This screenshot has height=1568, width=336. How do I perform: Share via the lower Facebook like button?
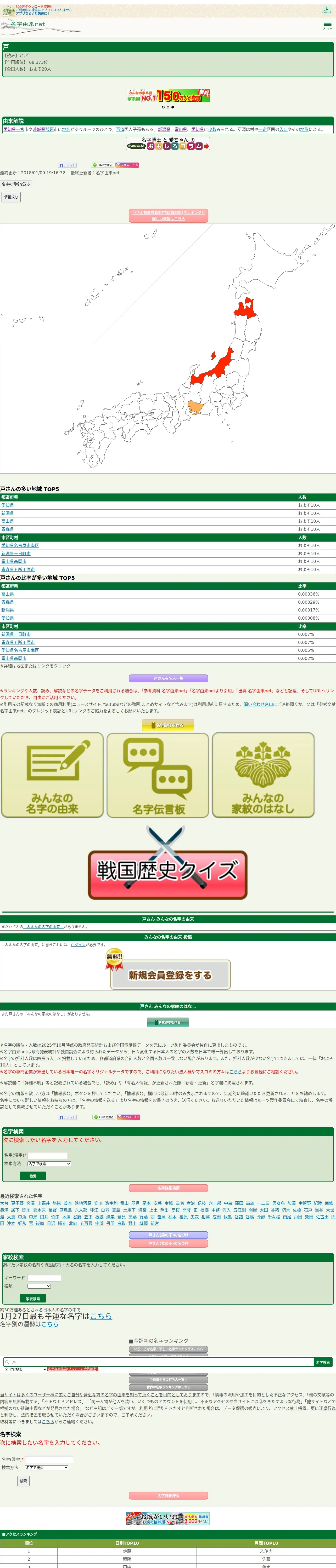point(67,1117)
